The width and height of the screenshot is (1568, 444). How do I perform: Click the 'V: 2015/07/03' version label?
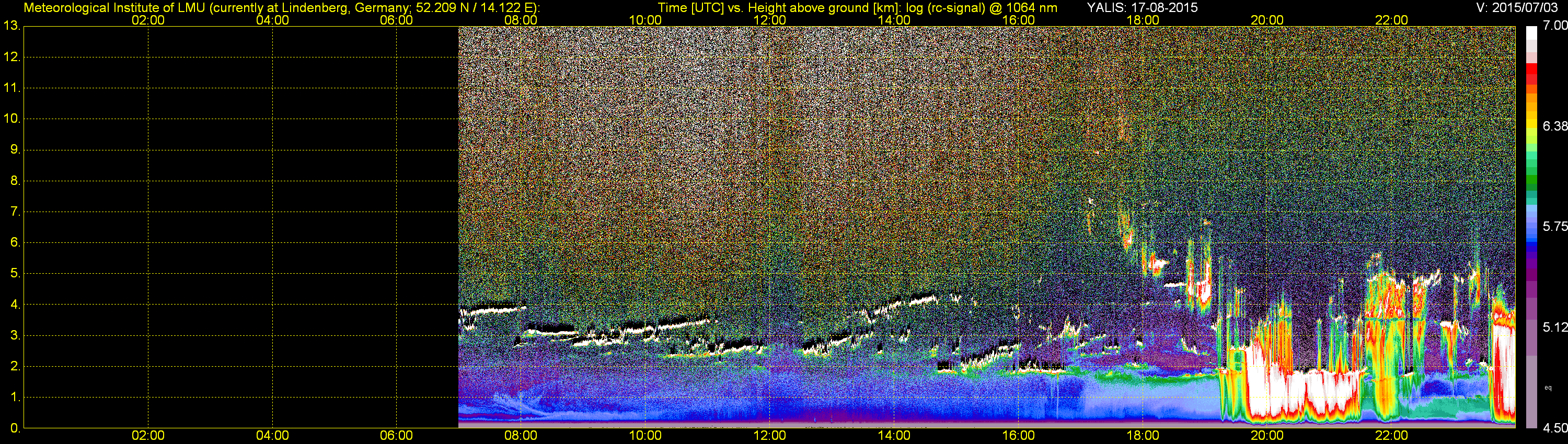pyautogui.click(x=1516, y=7)
